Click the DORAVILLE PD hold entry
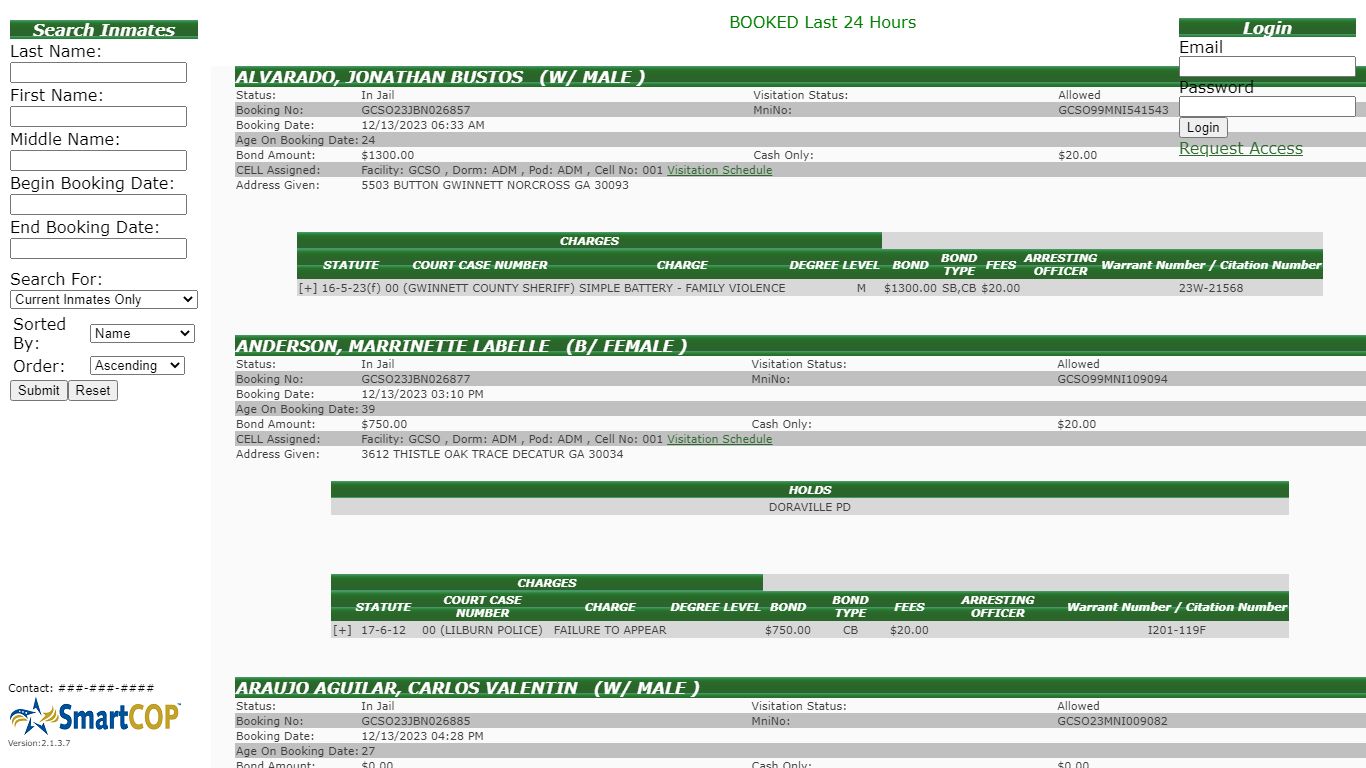1366x768 pixels. pos(810,507)
